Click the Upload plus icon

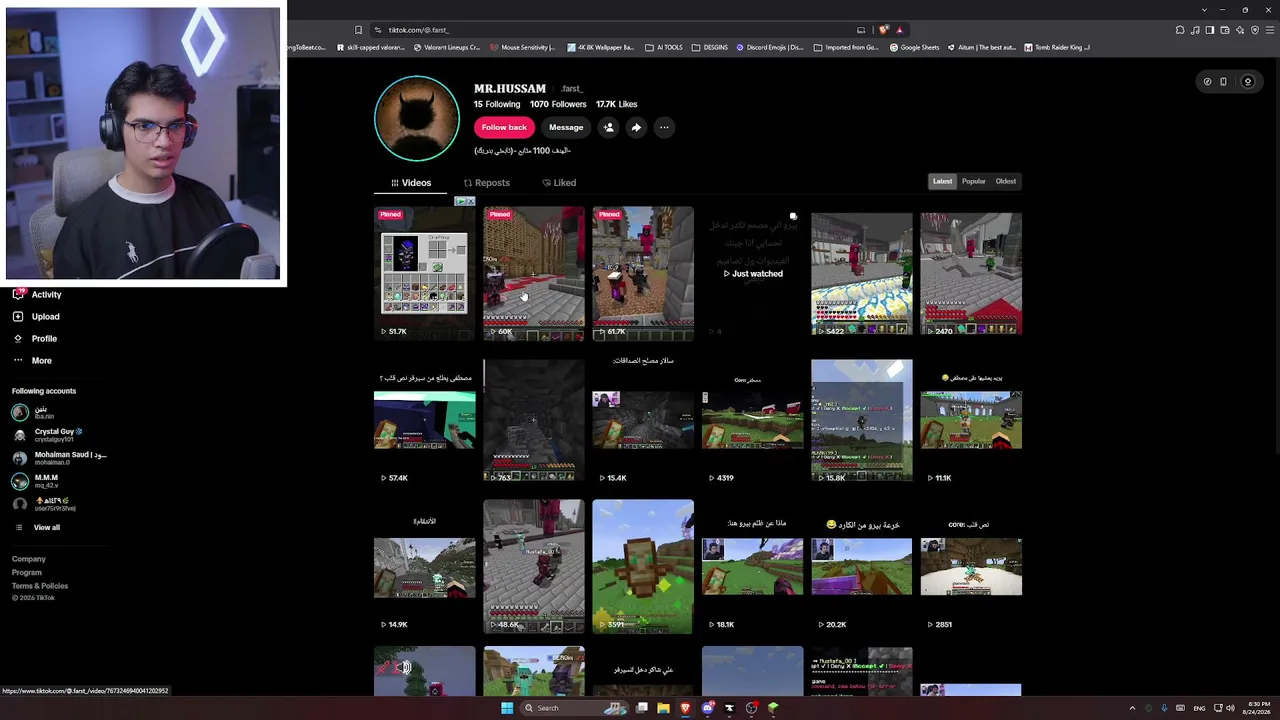[x=18, y=316]
